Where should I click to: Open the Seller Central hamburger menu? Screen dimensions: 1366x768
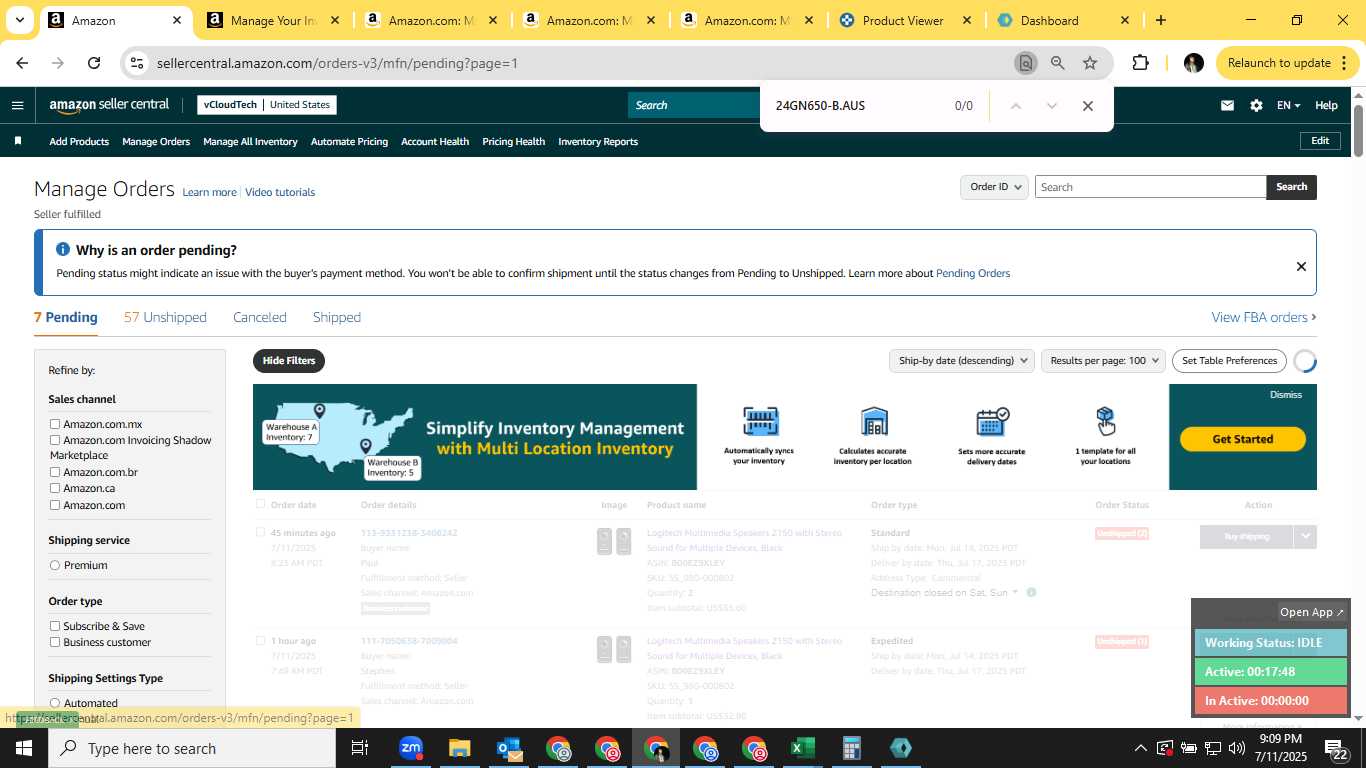click(17, 105)
